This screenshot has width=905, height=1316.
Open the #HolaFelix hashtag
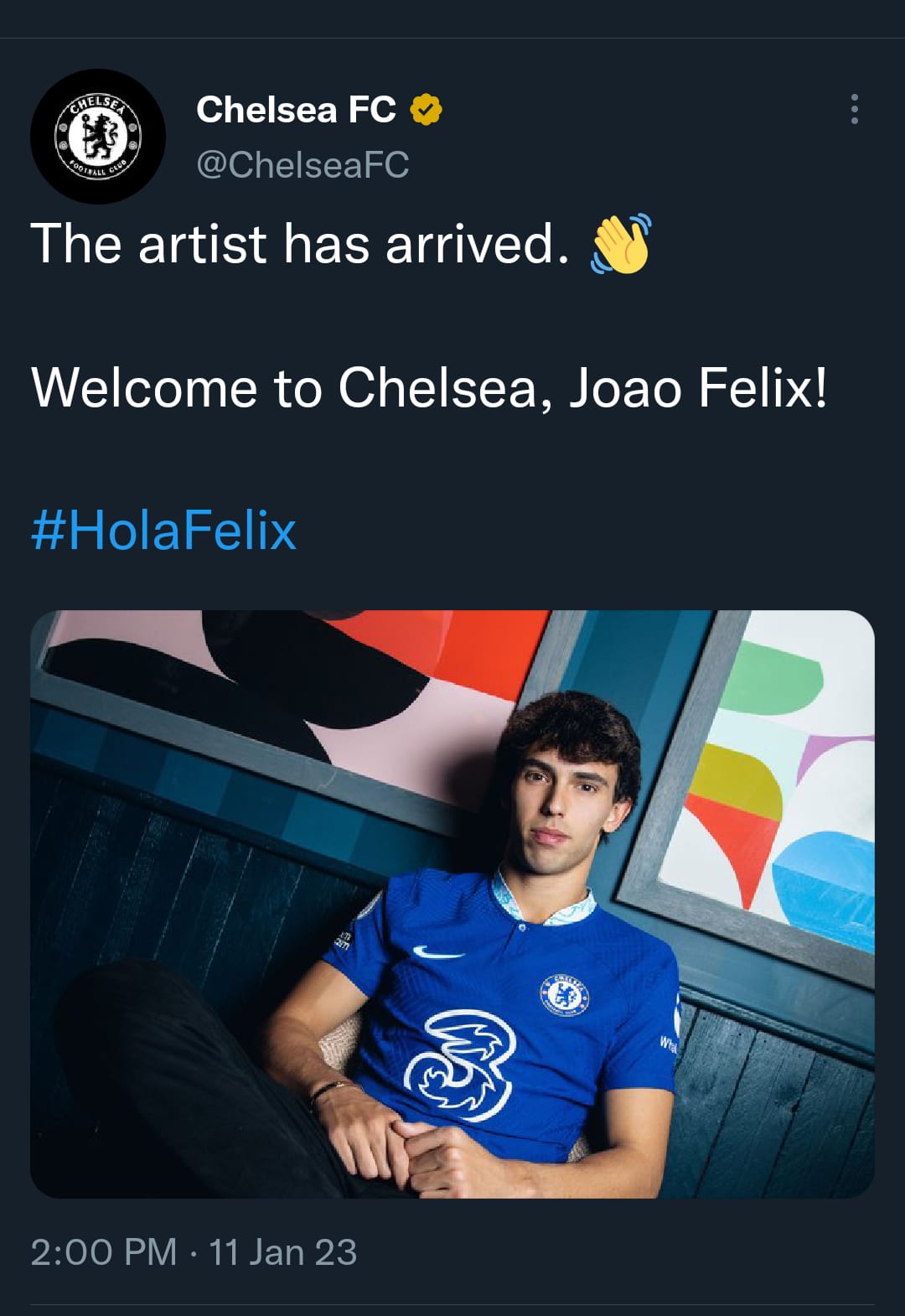(x=164, y=531)
